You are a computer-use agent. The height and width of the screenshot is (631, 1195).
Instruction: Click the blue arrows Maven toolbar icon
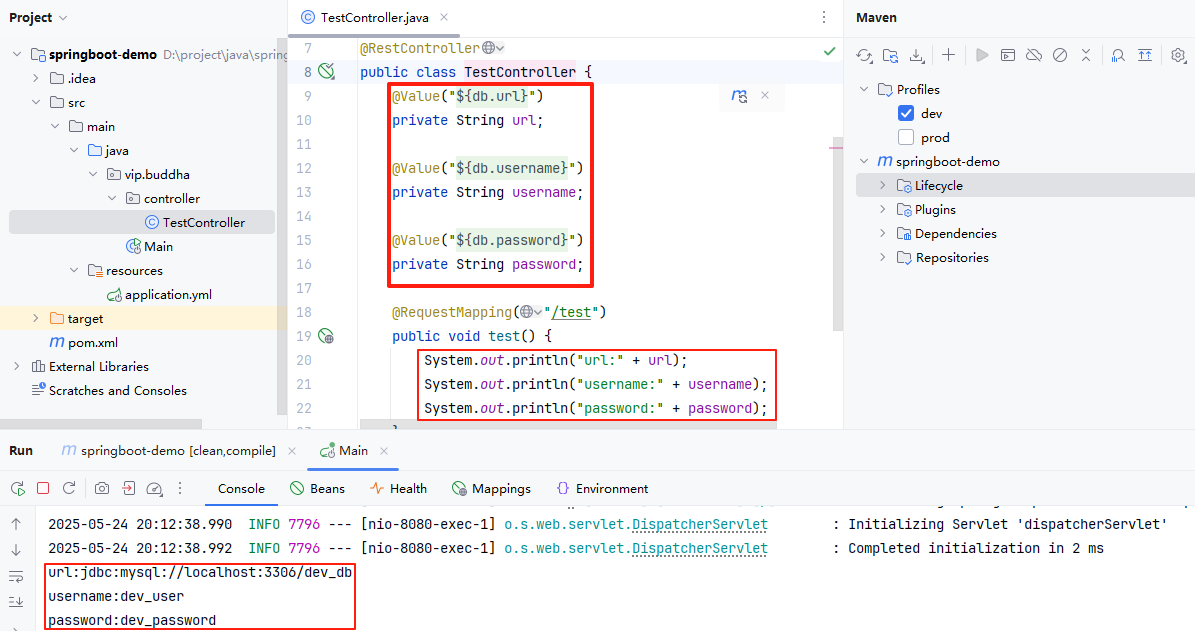point(1145,55)
